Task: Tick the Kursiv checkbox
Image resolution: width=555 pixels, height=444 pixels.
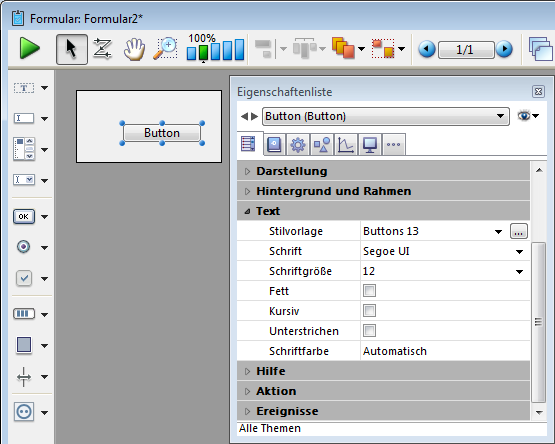Action: (x=369, y=311)
